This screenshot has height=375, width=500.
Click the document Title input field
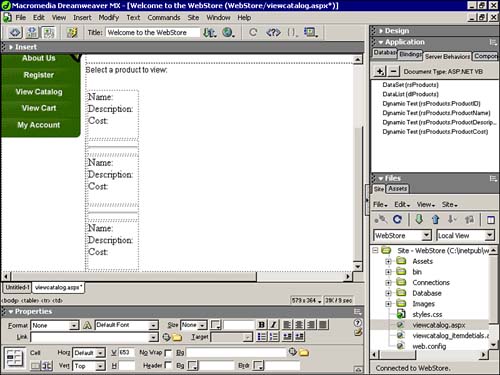[153, 32]
